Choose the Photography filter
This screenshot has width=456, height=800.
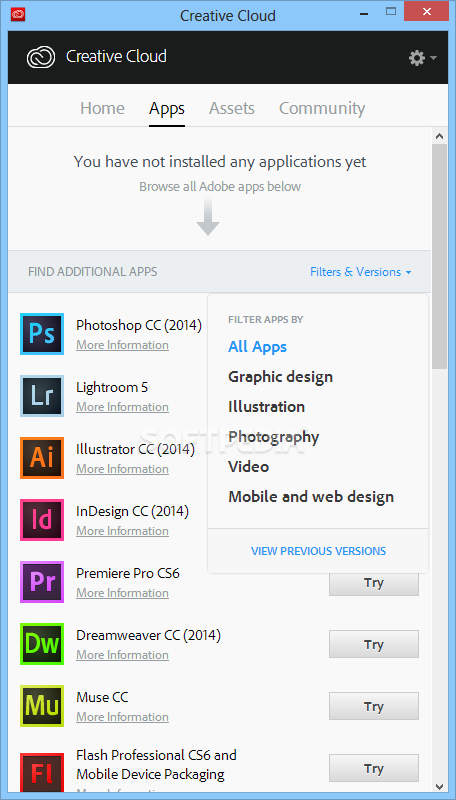274,437
